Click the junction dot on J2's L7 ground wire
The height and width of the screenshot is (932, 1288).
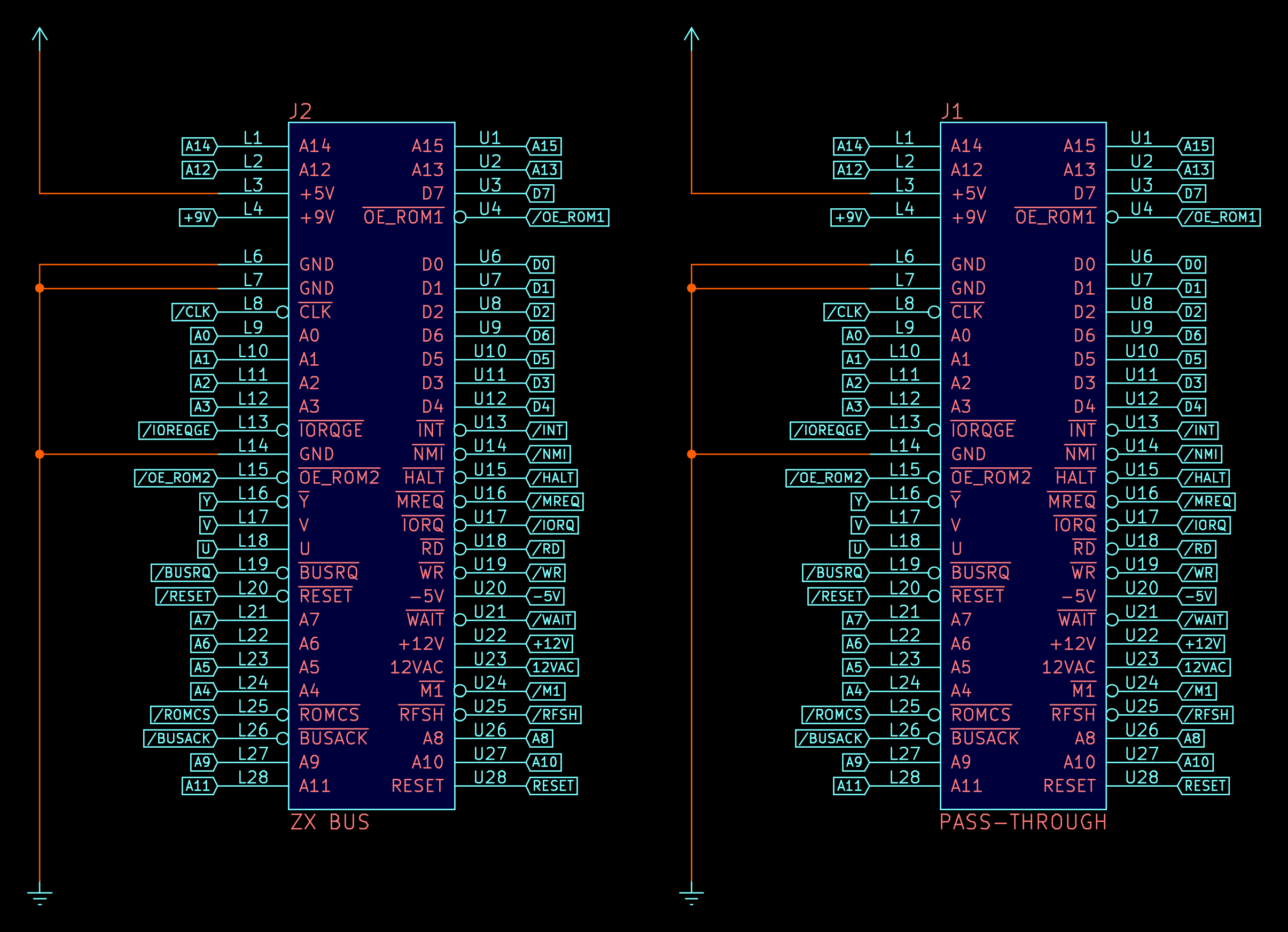40,288
